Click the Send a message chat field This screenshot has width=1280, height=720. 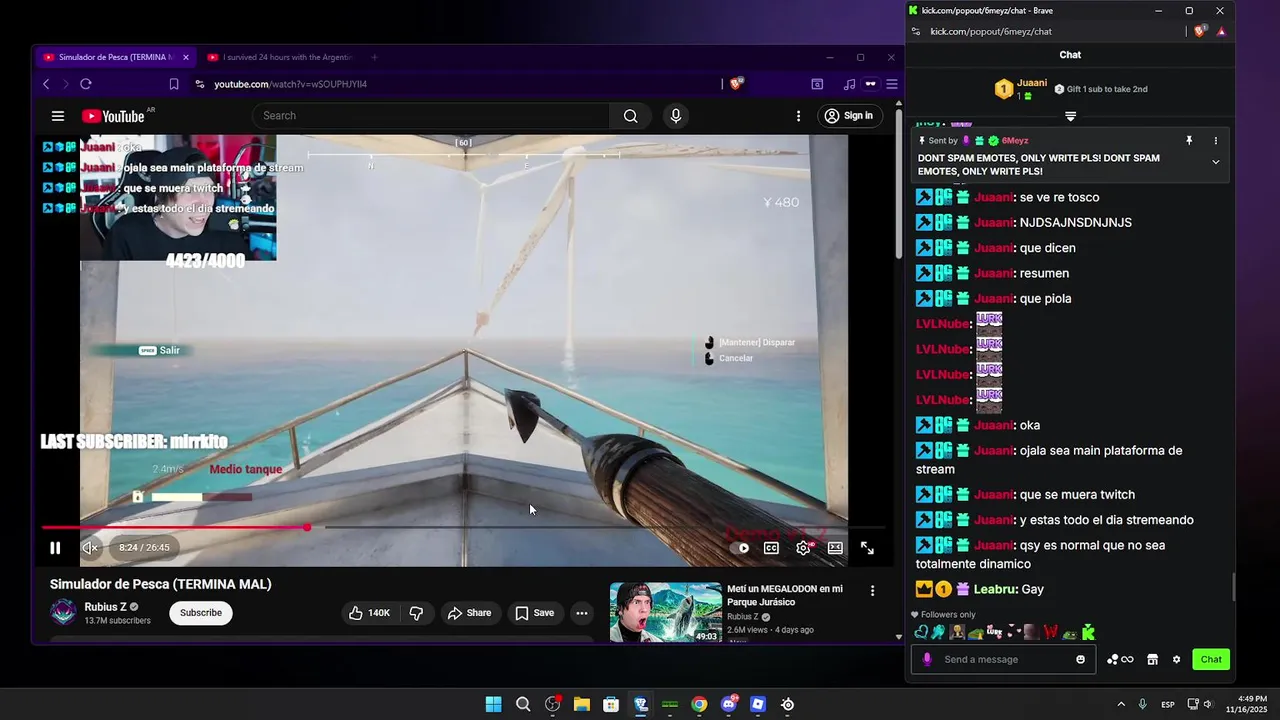pos(1003,659)
